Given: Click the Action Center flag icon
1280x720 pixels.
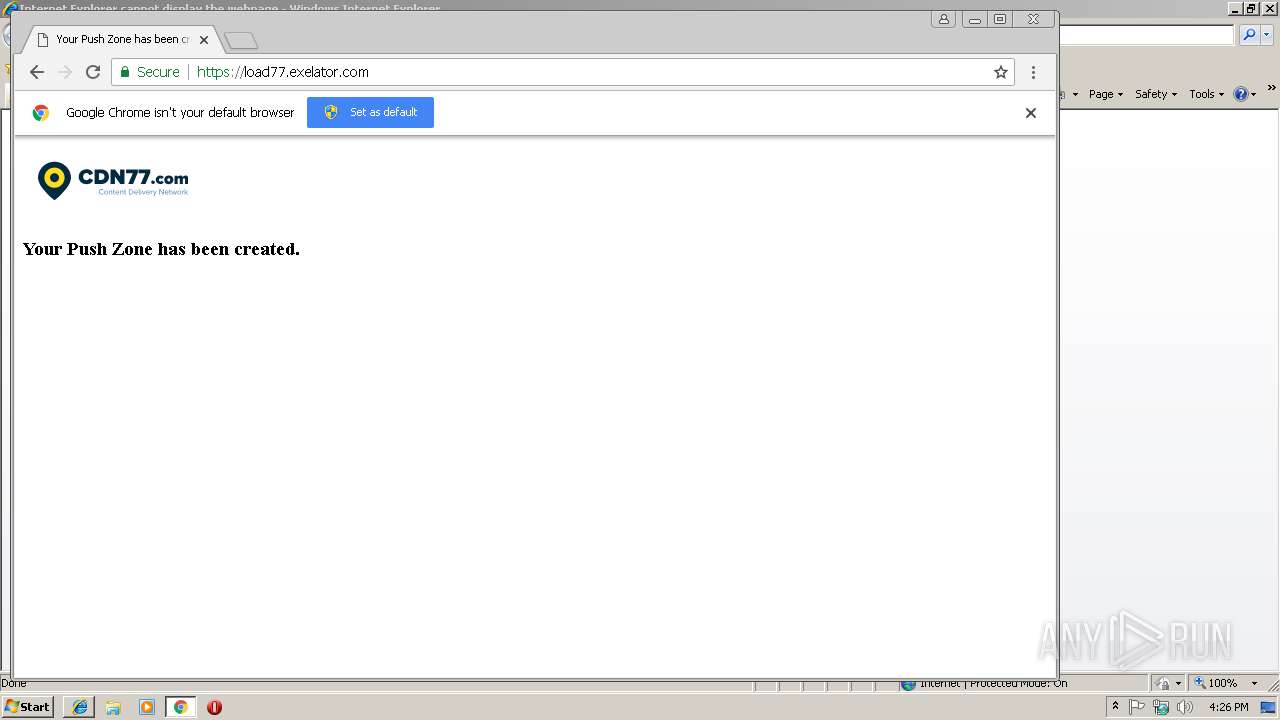Looking at the screenshot, I should (1137, 707).
